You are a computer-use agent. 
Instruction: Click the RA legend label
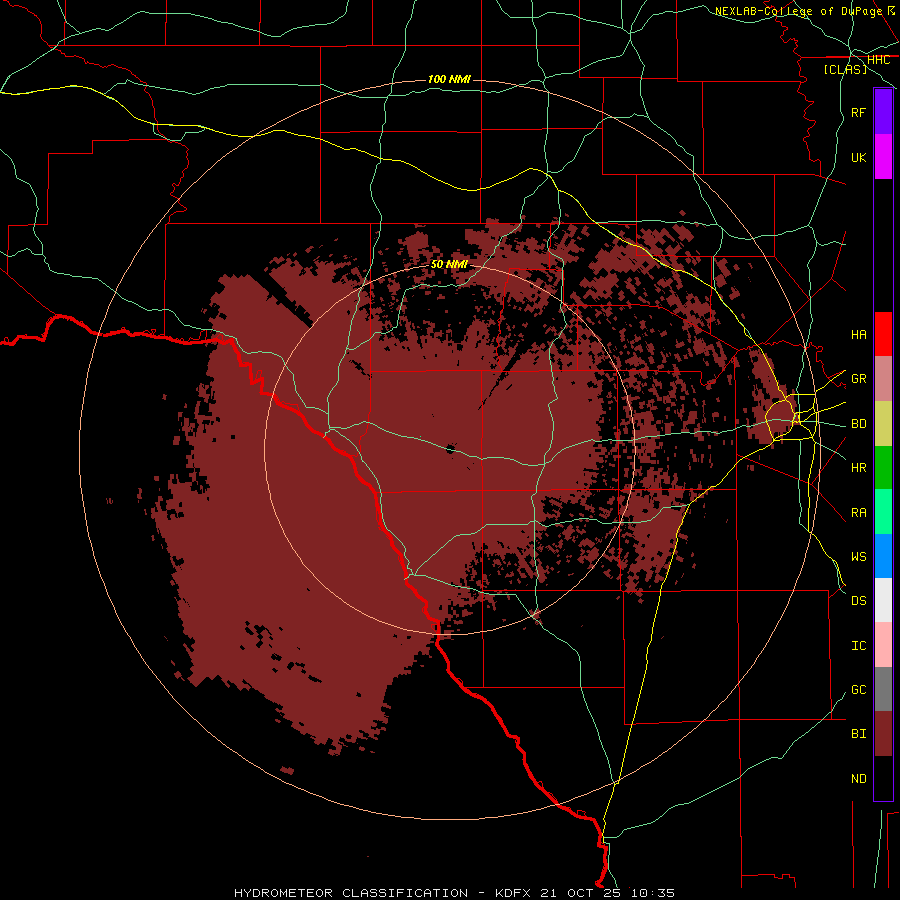pos(858,513)
